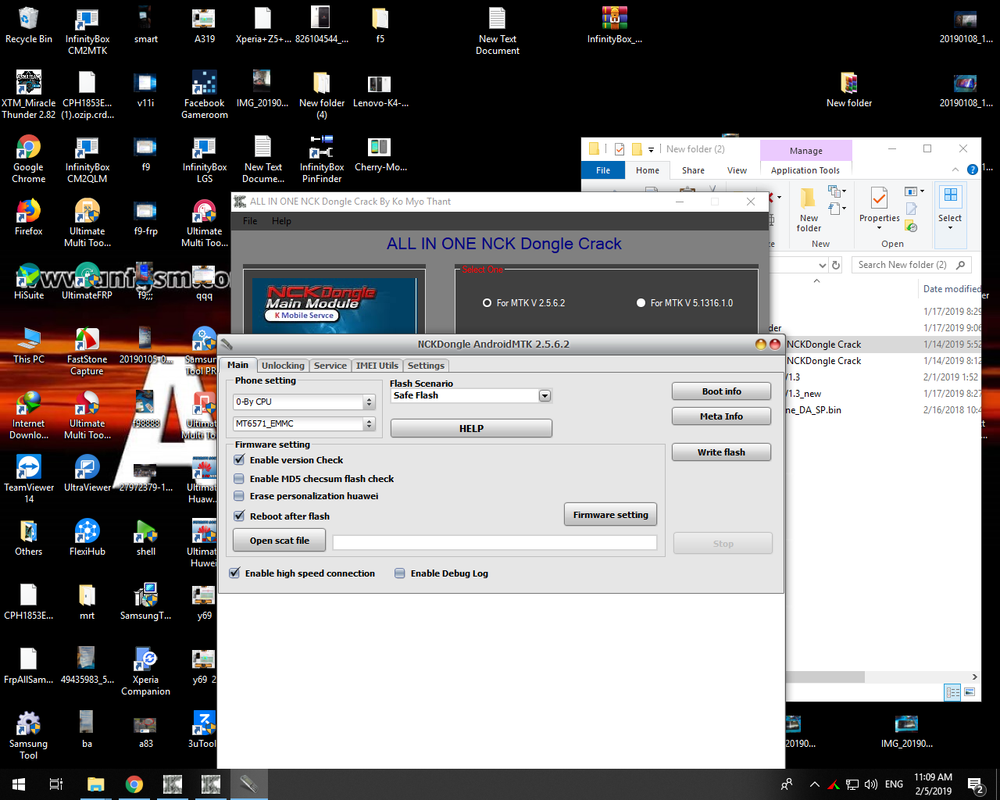Image resolution: width=1000 pixels, height=800 pixels.
Task: Open notification center on the taskbar
Action: coord(975,784)
